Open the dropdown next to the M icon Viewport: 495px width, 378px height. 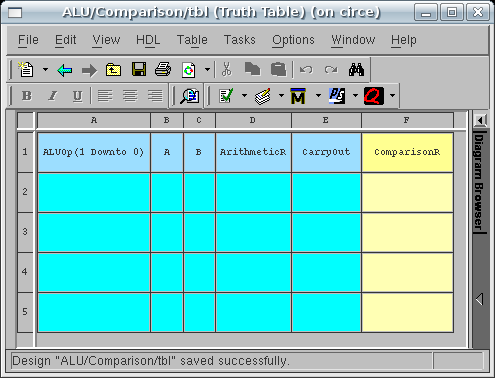click(x=318, y=96)
